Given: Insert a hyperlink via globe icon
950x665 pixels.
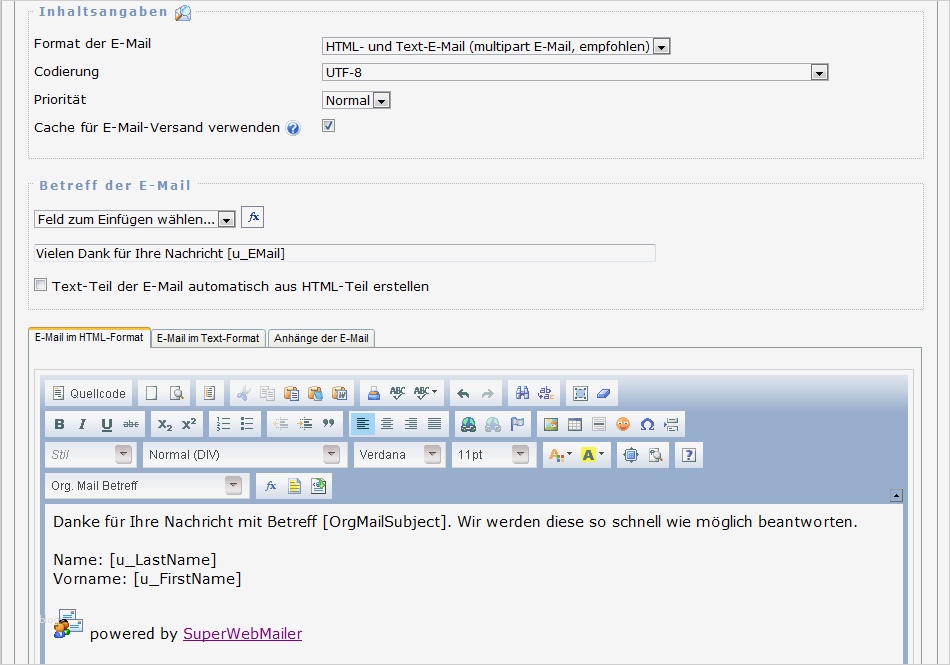Looking at the screenshot, I should coord(468,424).
